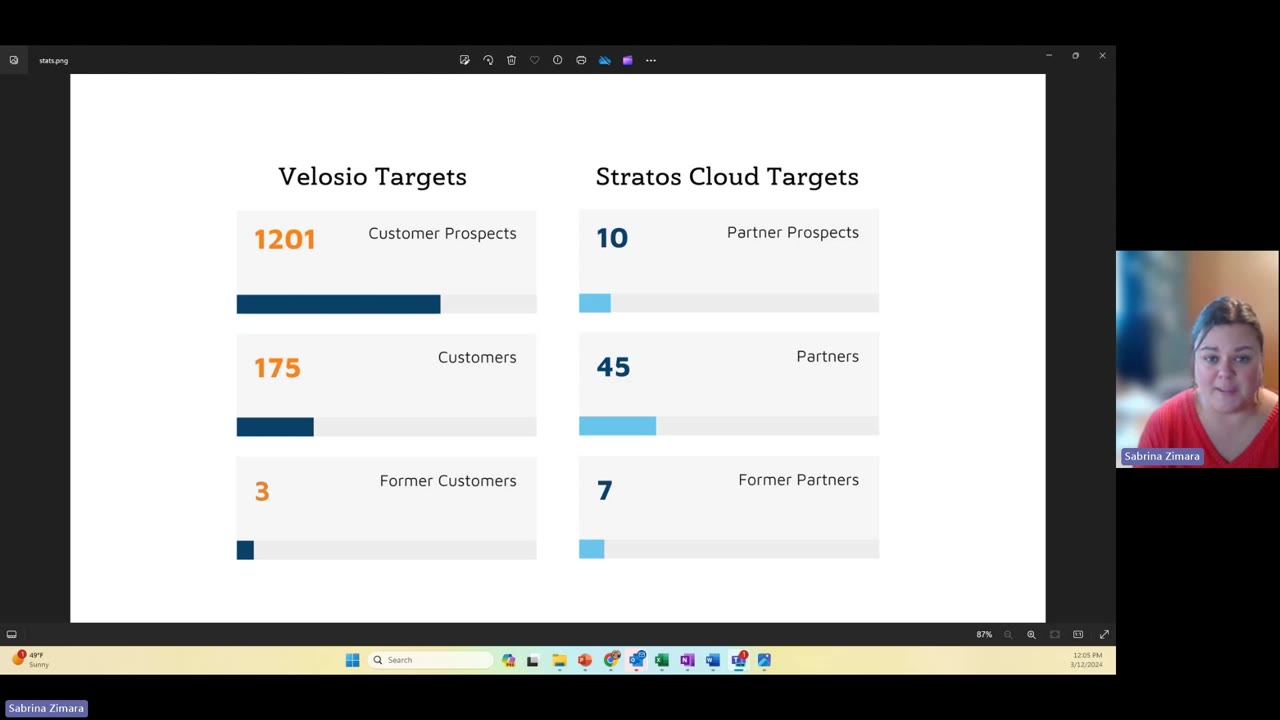The image size is (1280, 720).
Task: Click the stats.png file name
Action: (x=54, y=60)
